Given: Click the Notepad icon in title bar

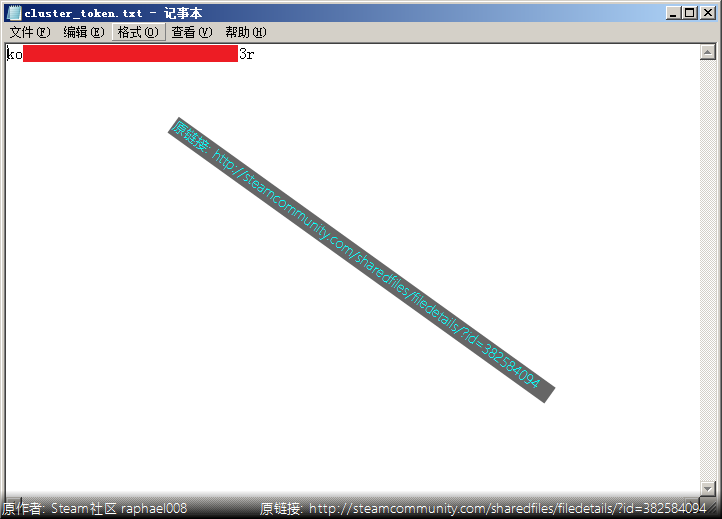Looking at the screenshot, I should pyautogui.click(x=14, y=13).
